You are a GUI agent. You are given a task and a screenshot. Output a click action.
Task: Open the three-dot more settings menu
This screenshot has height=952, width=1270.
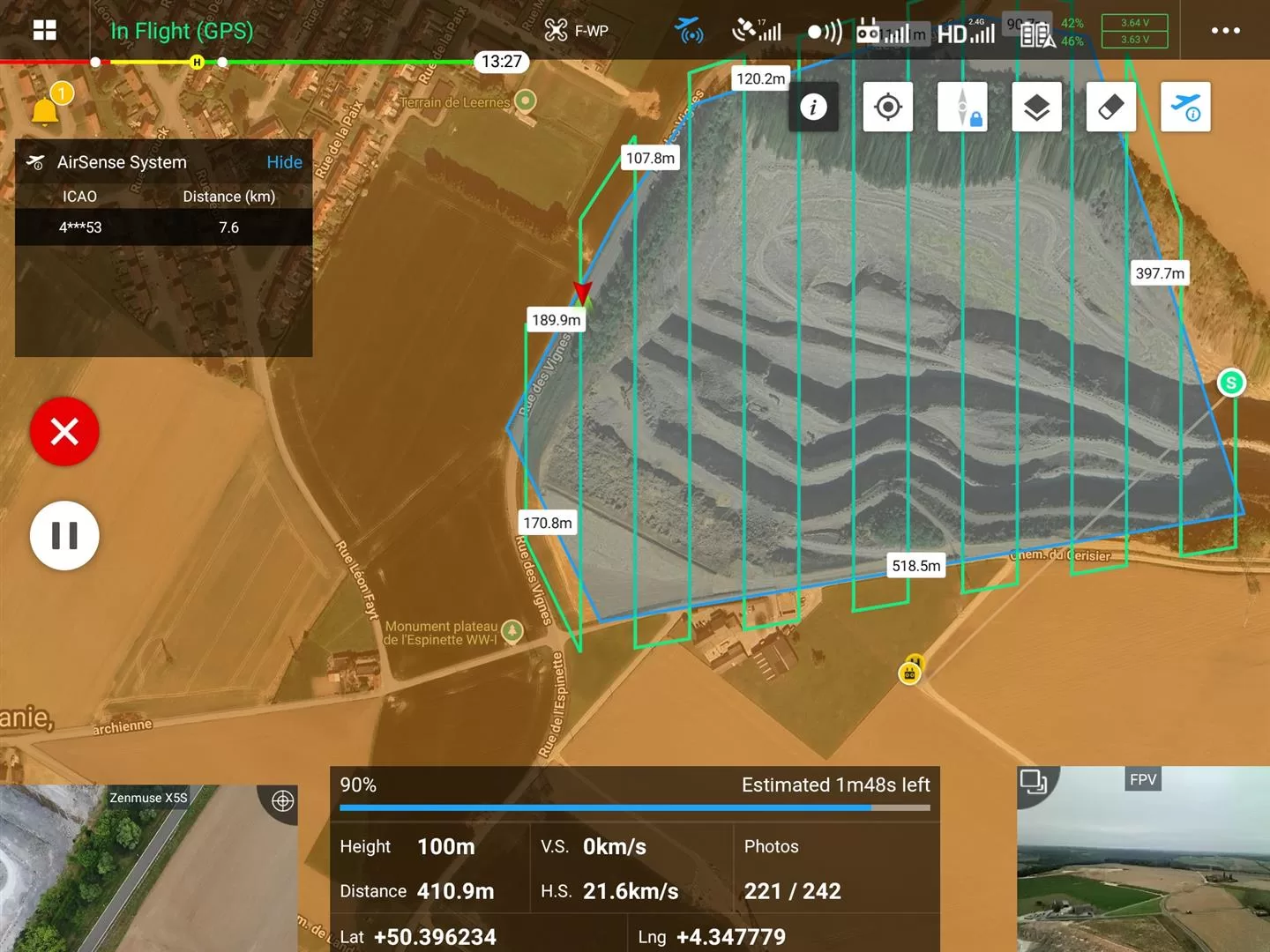[x=1225, y=31]
